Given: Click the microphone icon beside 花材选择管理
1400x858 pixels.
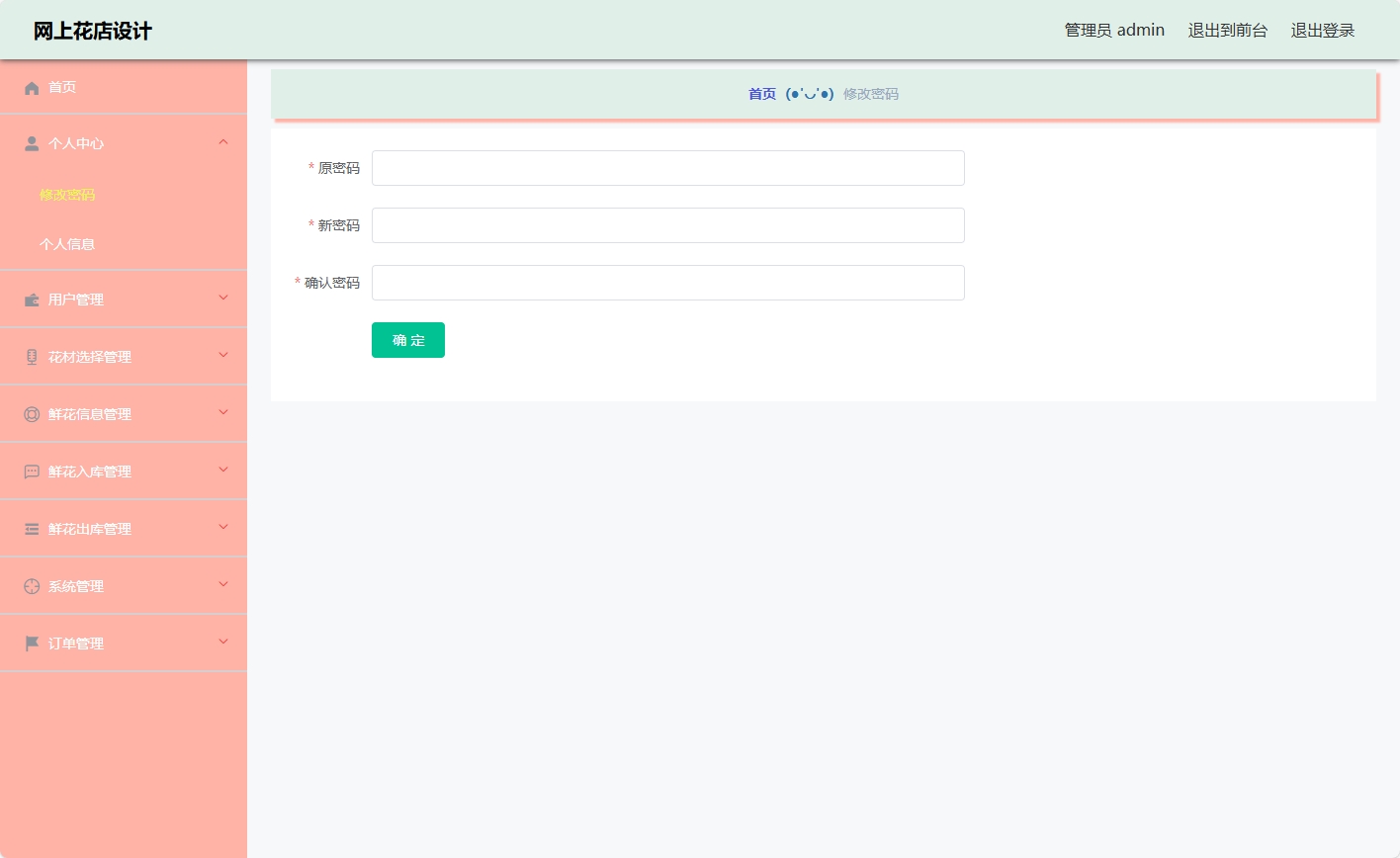Looking at the screenshot, I should point(32,356).
